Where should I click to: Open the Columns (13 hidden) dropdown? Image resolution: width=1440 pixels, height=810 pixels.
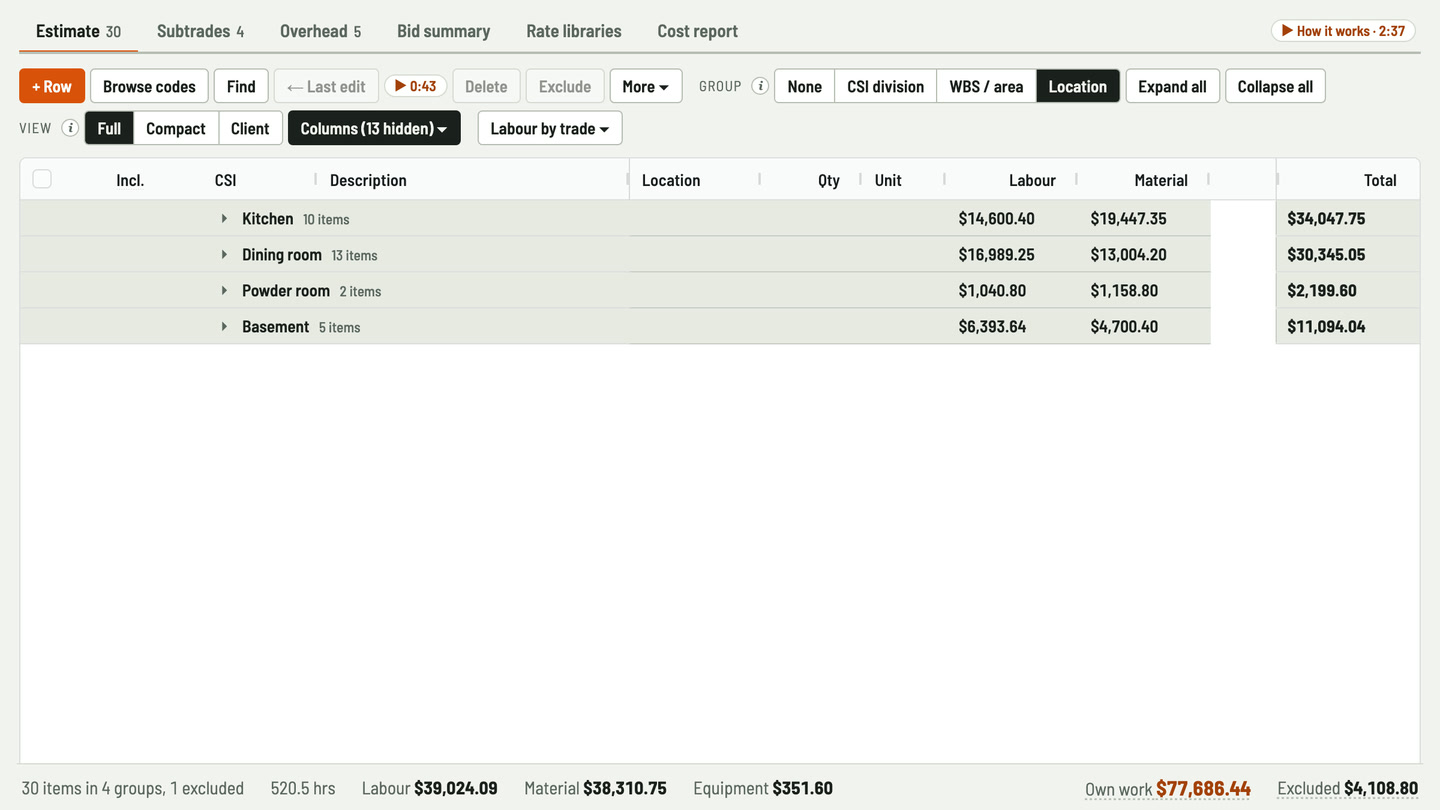(x=374, y=128)
